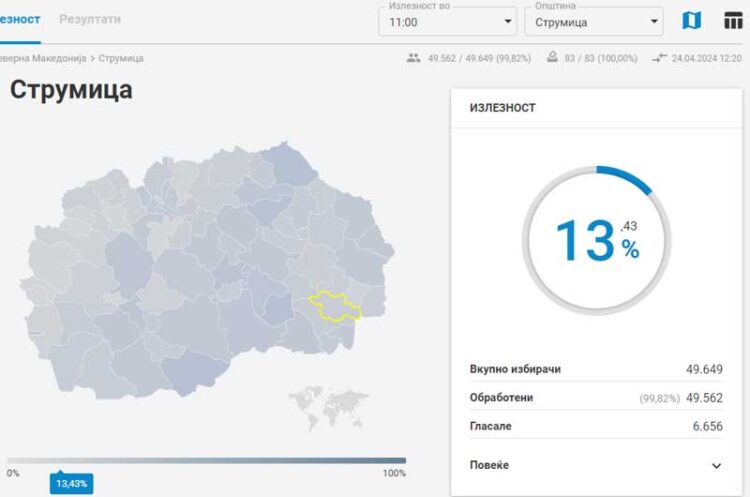
Task: Click the 13,43% marker on turnout scale
Action: coord(71,484)
